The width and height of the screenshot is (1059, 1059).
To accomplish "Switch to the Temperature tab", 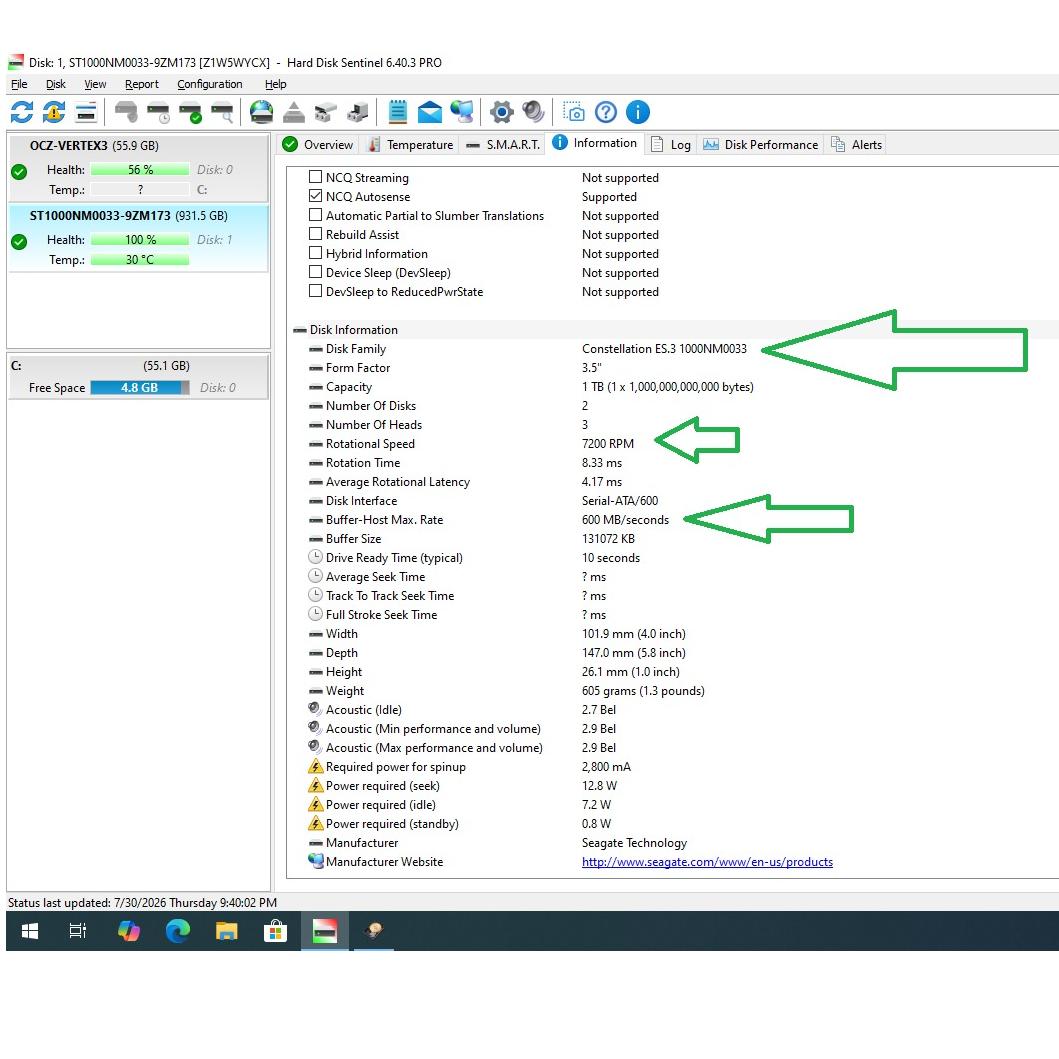I will click(410, 145).
